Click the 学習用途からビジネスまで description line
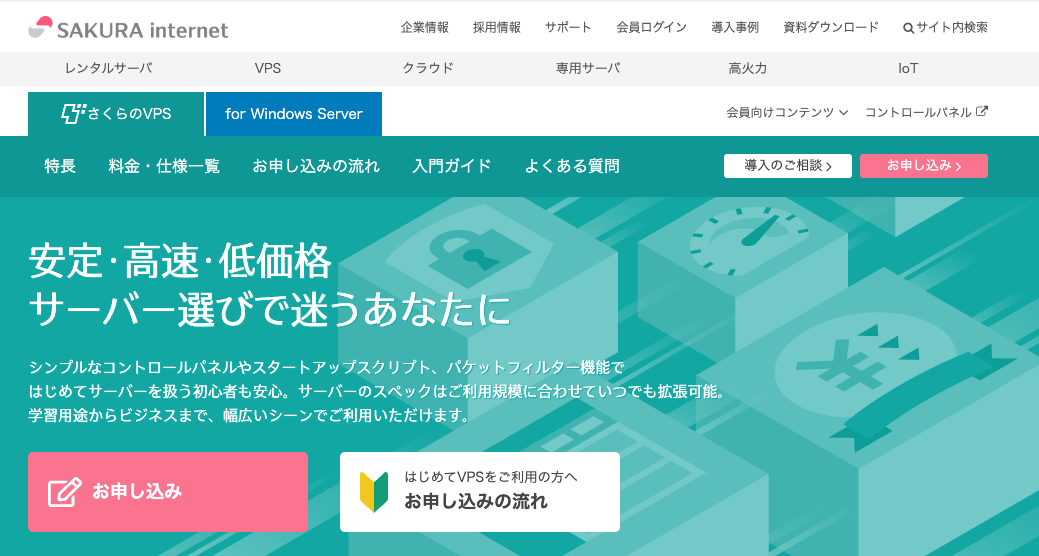The height and width of the screenshot is (556, 1039). tap(249, 416)
